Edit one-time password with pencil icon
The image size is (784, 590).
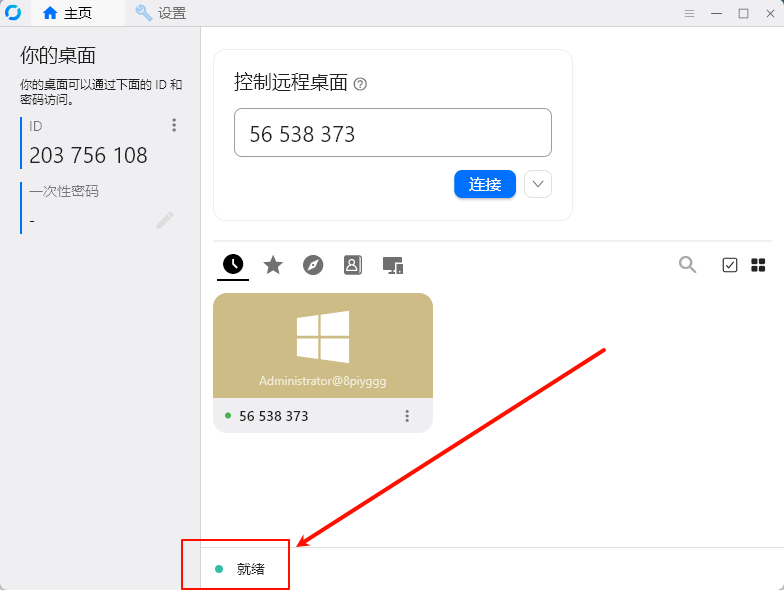click(165, 220)
